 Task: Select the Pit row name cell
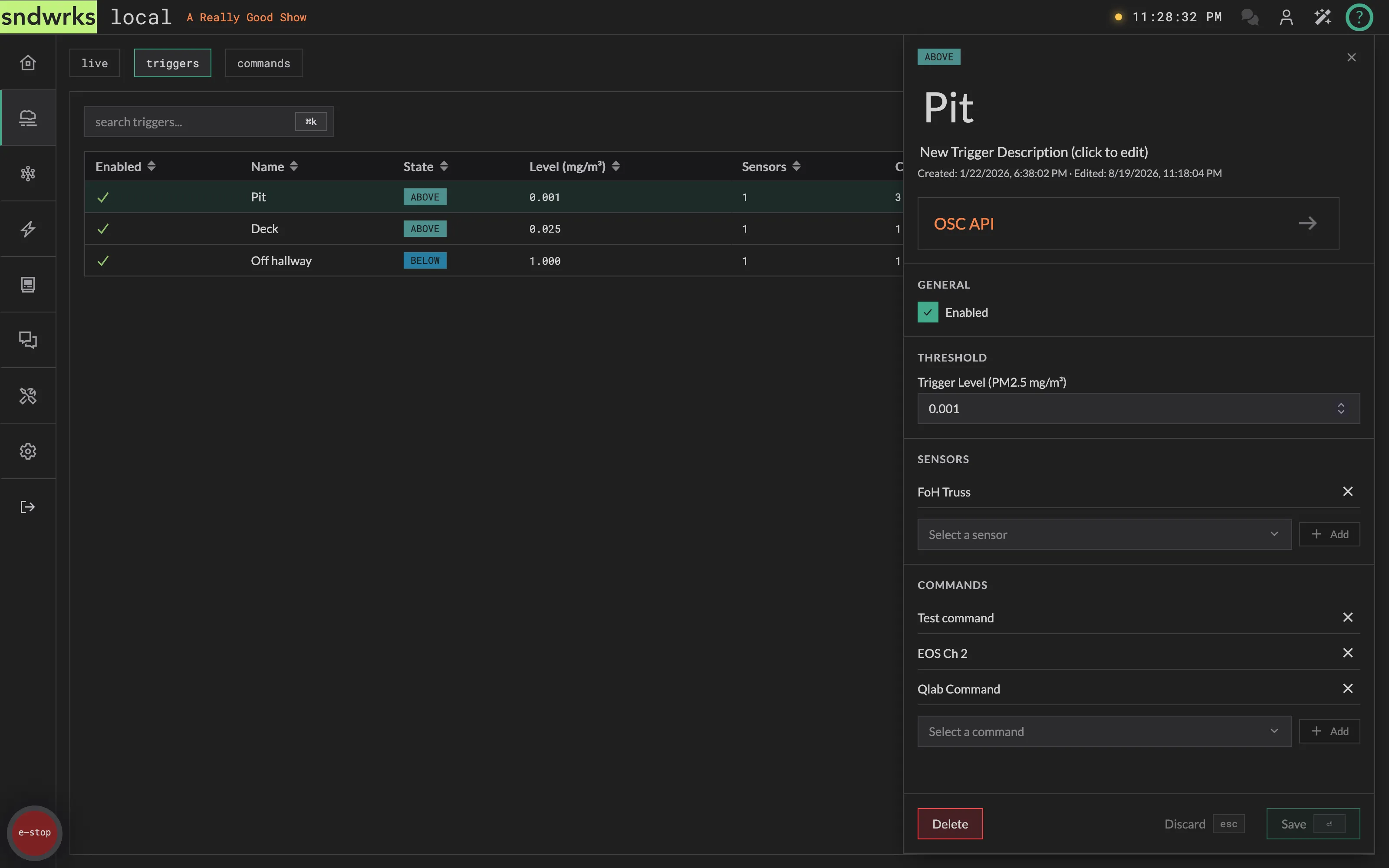258,197
